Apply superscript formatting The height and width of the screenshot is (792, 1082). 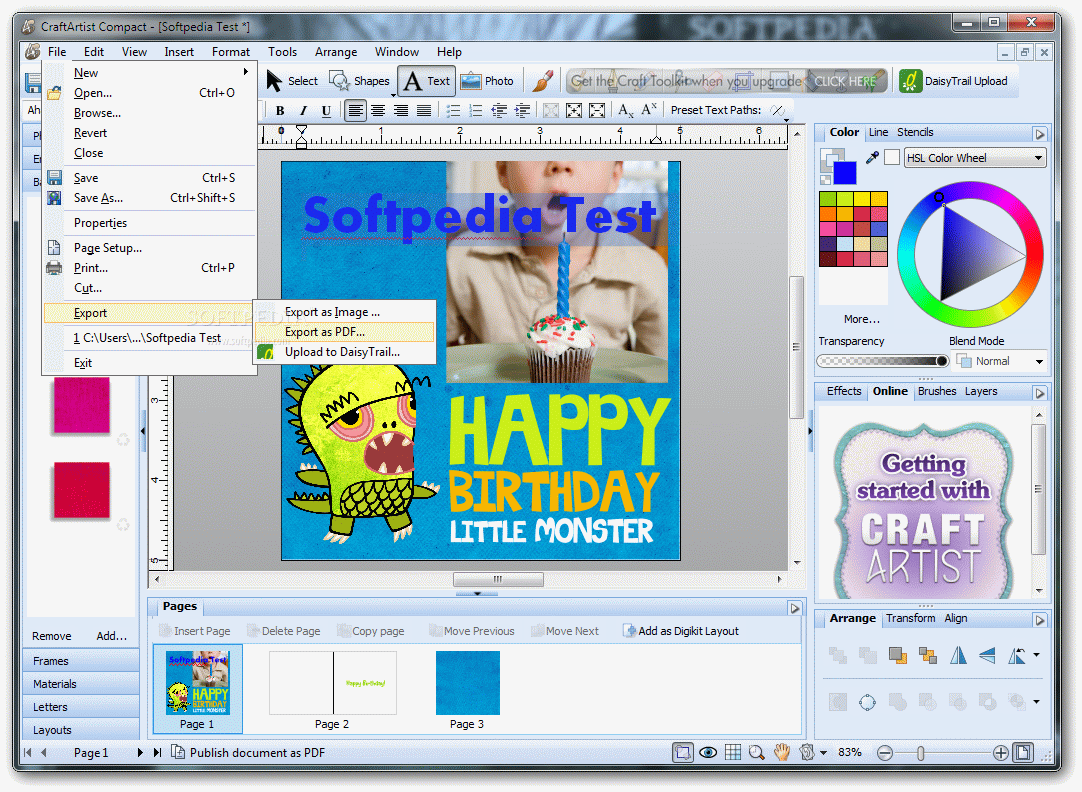tap(649, 110)
